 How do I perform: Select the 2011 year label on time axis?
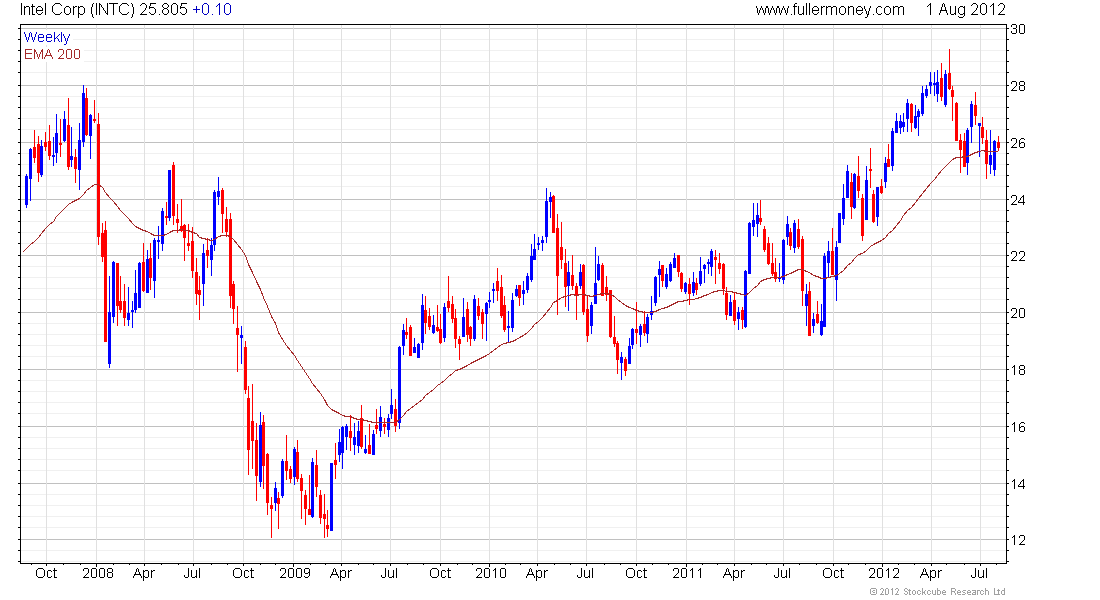[688, 573]
